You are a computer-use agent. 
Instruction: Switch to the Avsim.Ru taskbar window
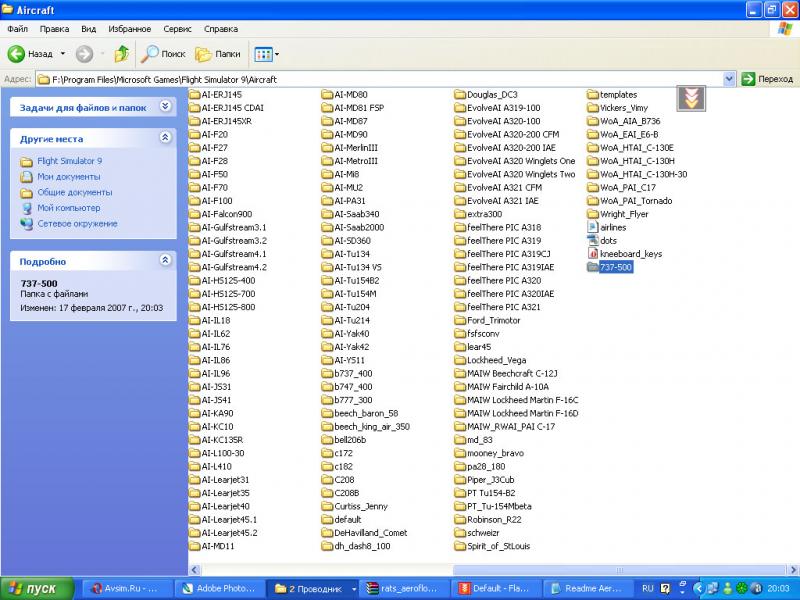pyautogui.click(x=127, y=588)
